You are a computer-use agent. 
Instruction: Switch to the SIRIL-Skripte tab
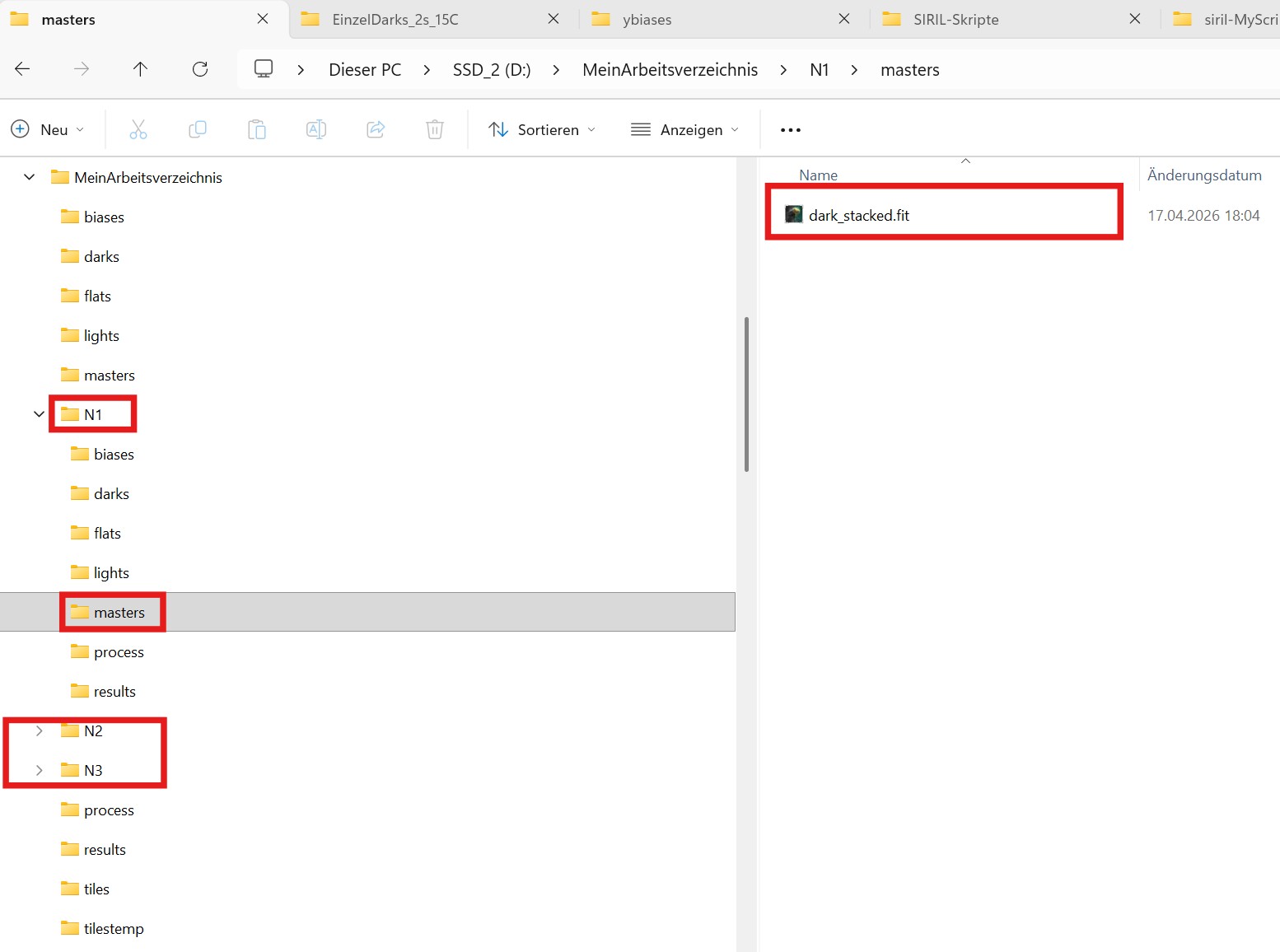tap(955, 19)
